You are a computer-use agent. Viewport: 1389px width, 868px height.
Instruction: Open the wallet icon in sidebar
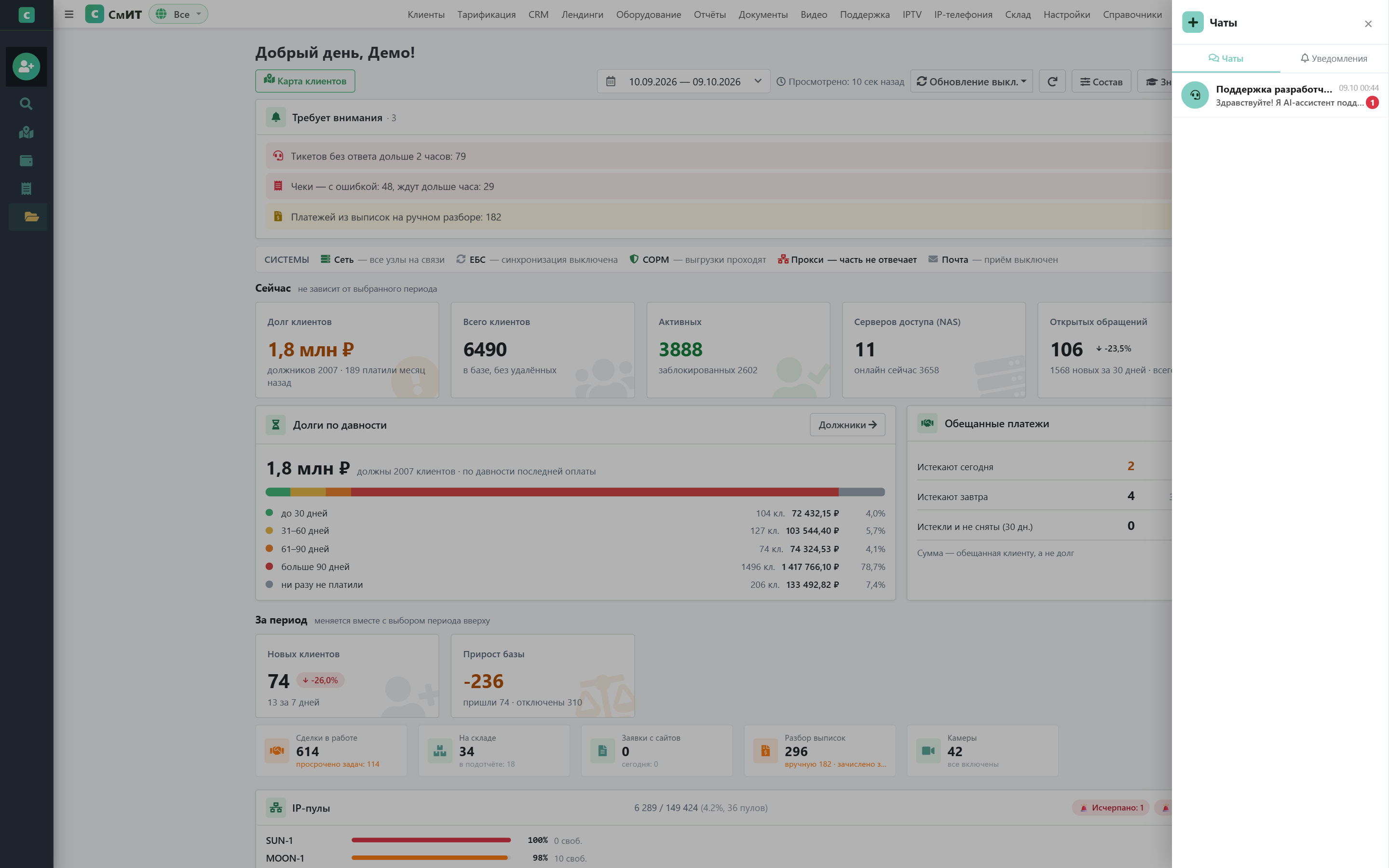[x=27, y=161]
